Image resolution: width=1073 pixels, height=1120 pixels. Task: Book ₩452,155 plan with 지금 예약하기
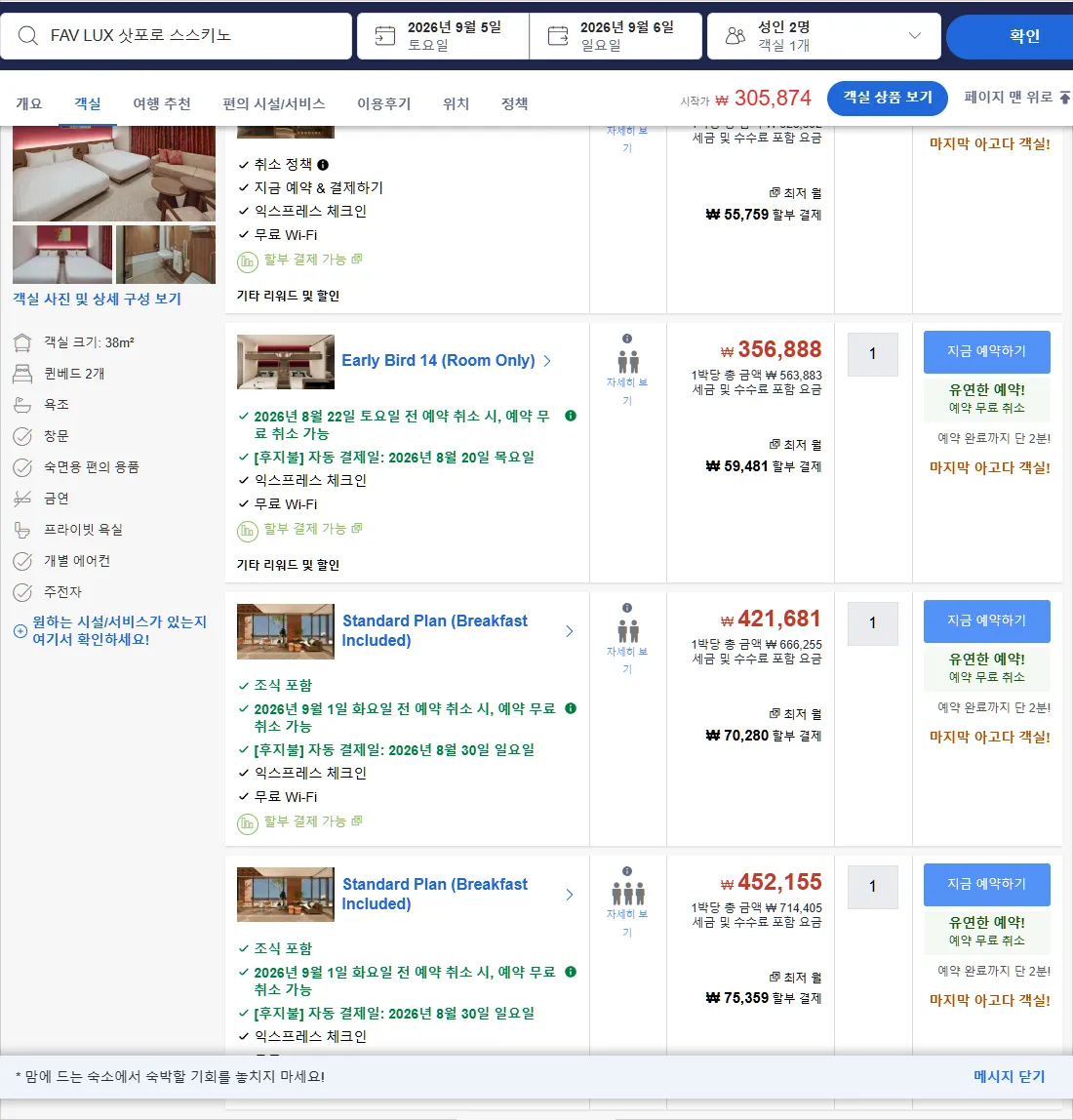(986, 884)
